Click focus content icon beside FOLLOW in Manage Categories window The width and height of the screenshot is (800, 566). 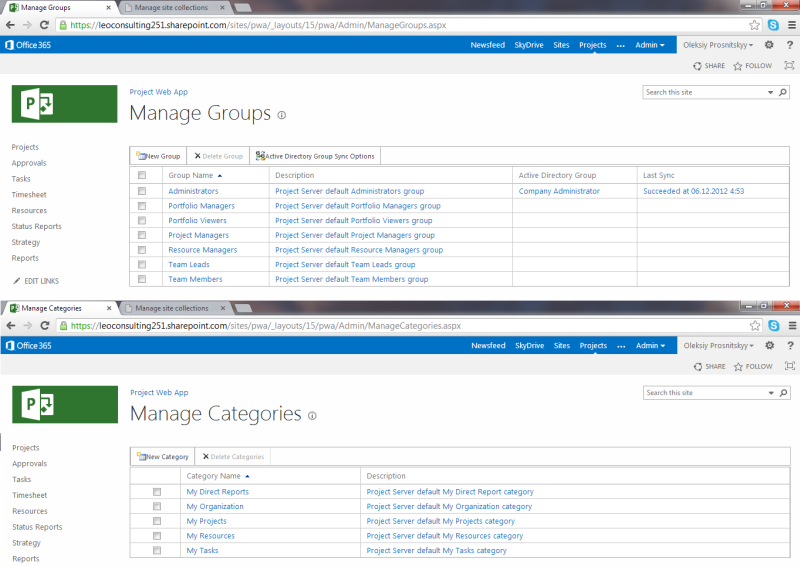(x=790, y=366)
